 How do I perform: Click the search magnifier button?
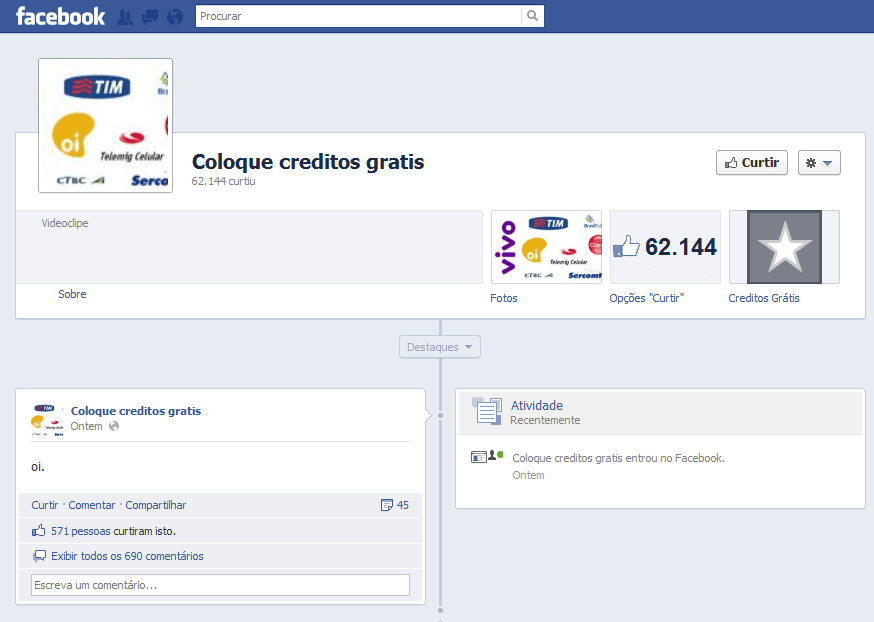pyautogui.click(x=533, y=16)
